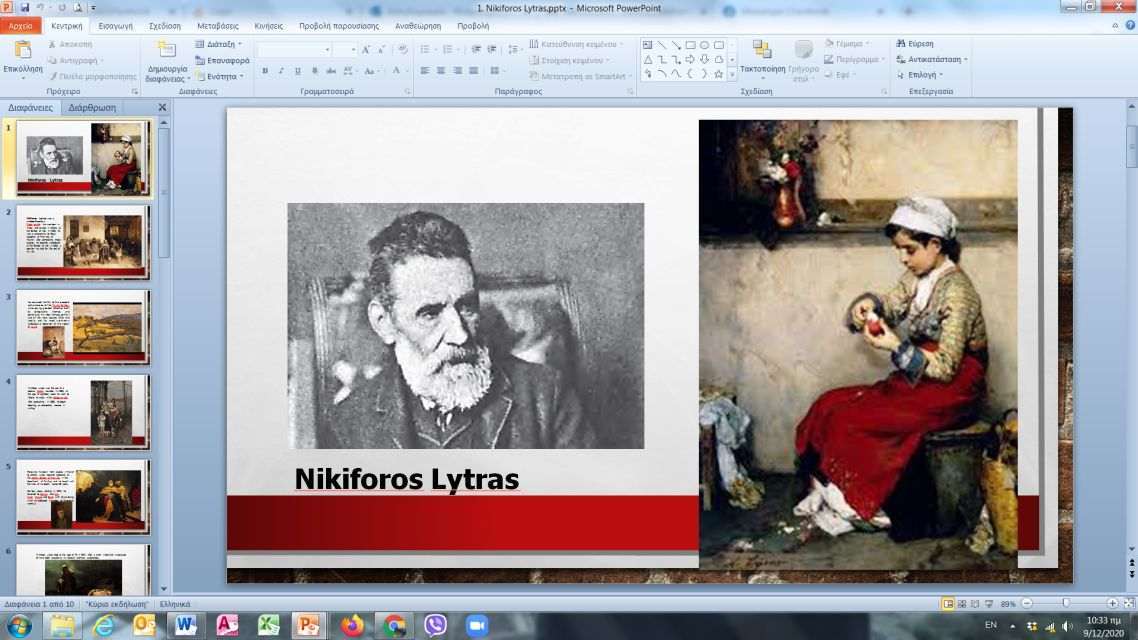1138x640 pixels.
Task: Click the Increase font size icon
Action: (x=366, y=49)
